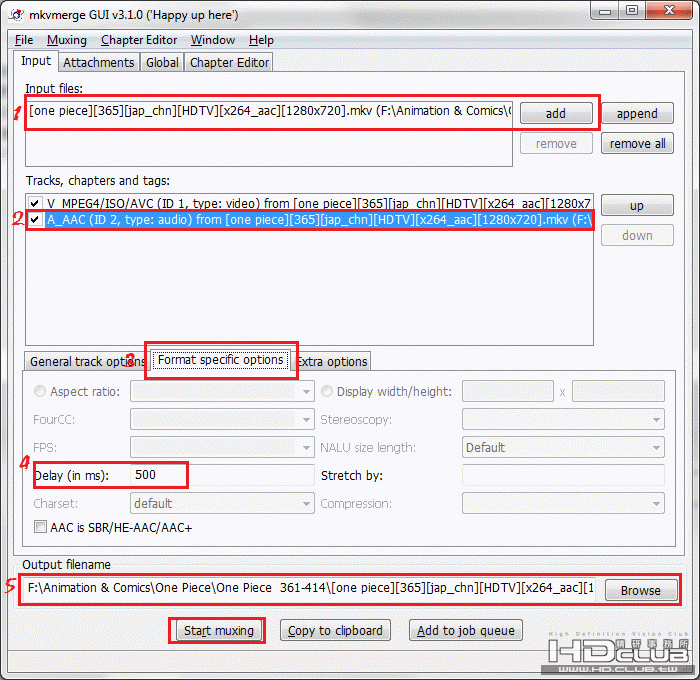The width and height of the screenshot is (700, 680).
Task: Click the Delay (in ms) input field
Action: [222, 475]
